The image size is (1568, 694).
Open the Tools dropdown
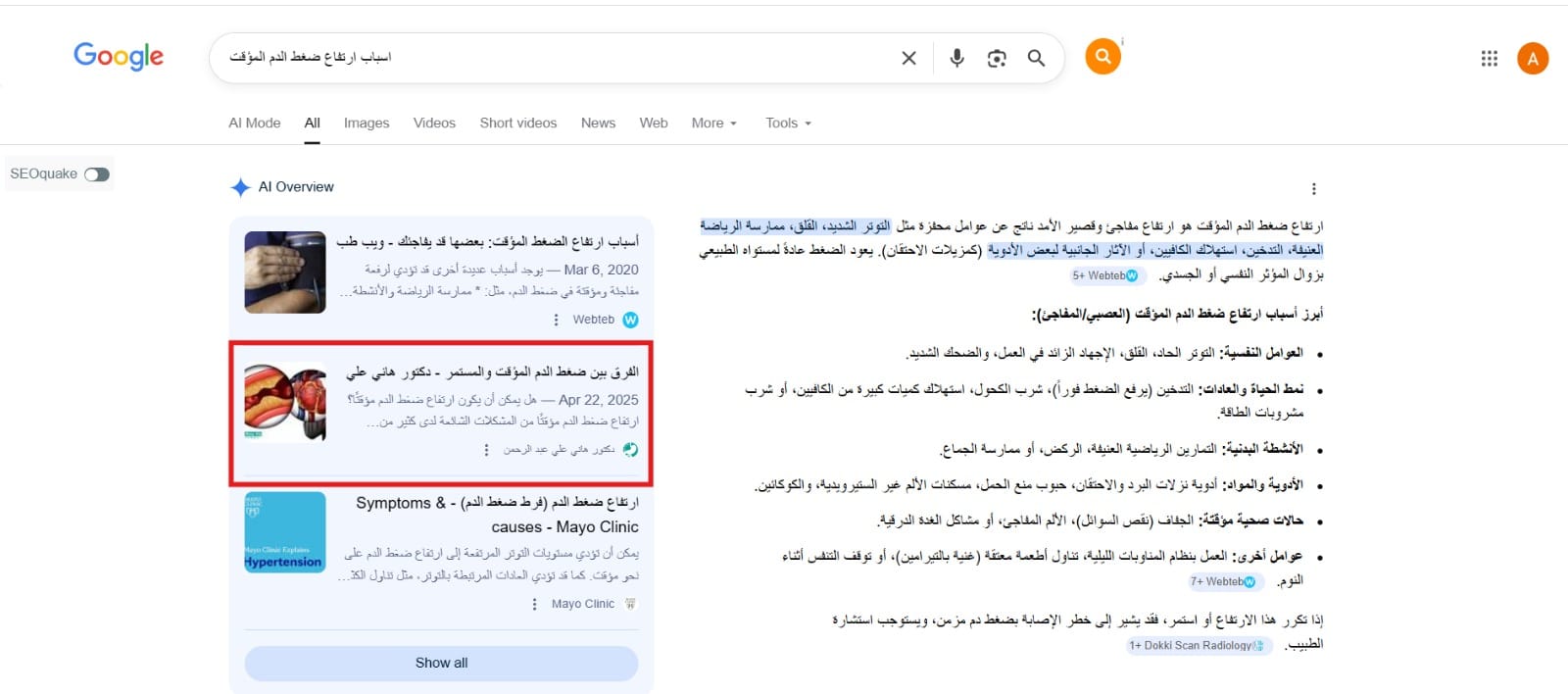788,124
